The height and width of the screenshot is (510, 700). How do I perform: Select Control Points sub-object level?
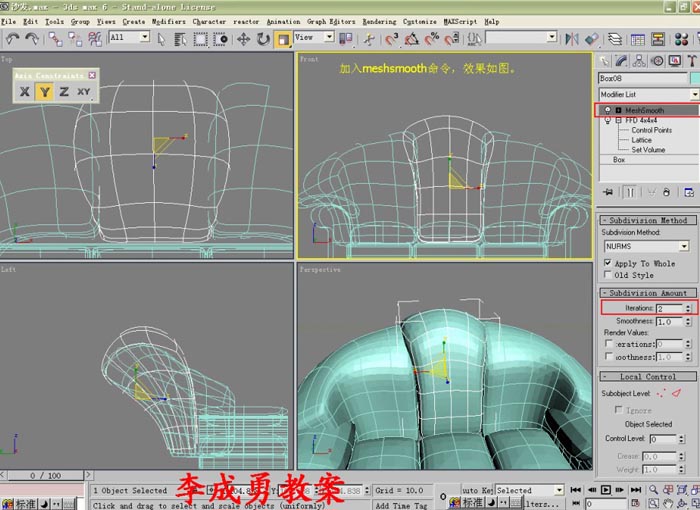[x=651, y=130]
